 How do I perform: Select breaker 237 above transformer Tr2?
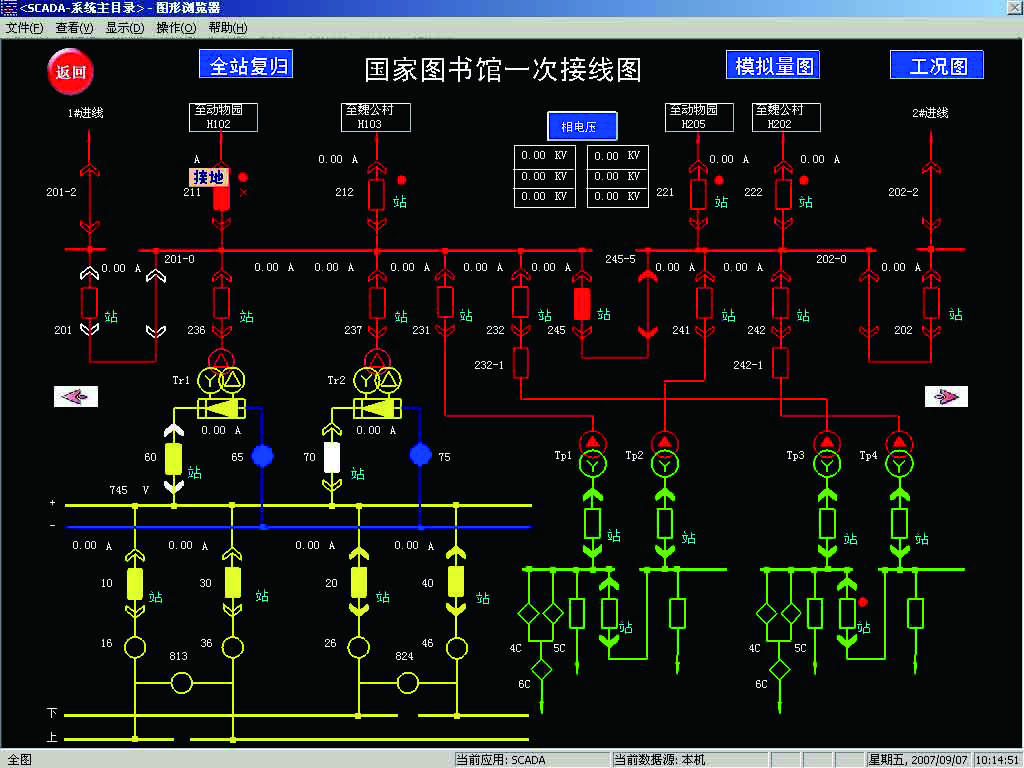click(x=377, y=303)
